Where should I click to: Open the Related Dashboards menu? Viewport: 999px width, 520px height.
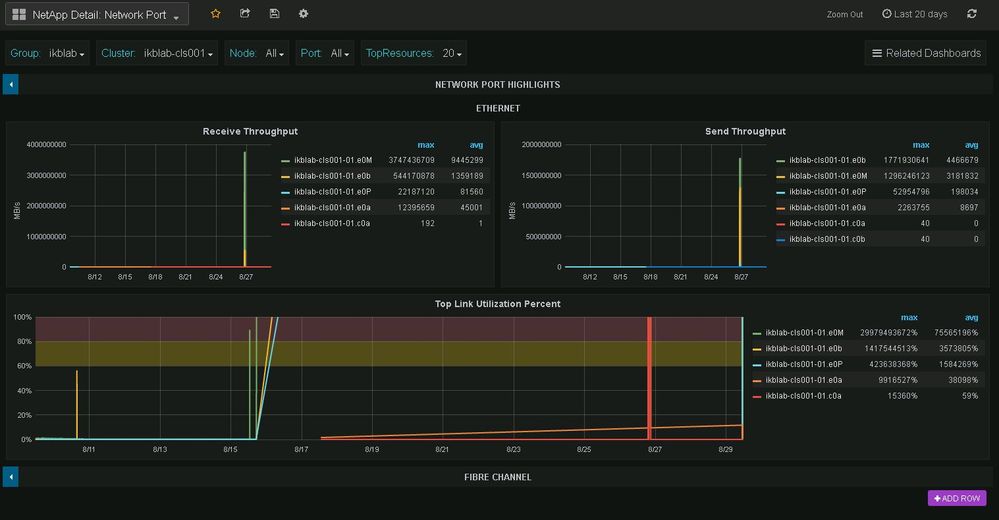[x=925, y=53]
